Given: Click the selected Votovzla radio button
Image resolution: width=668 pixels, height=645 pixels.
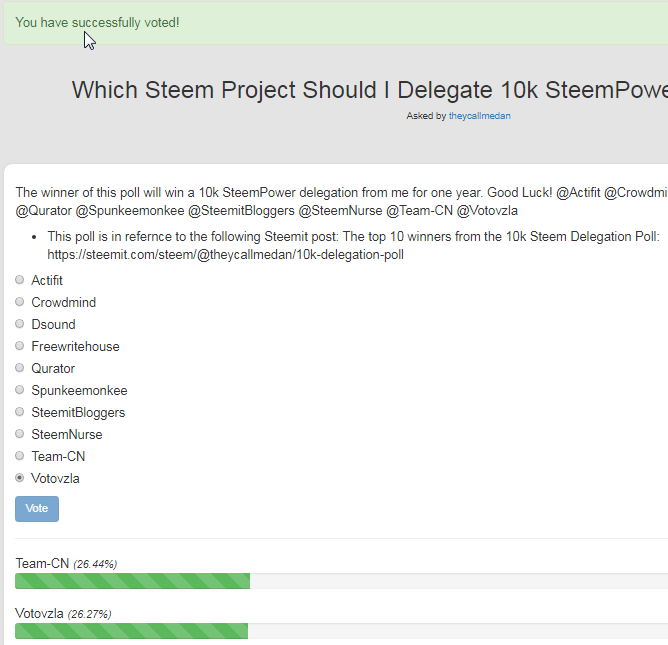Looking at the screenshot, I should (20, 478).
